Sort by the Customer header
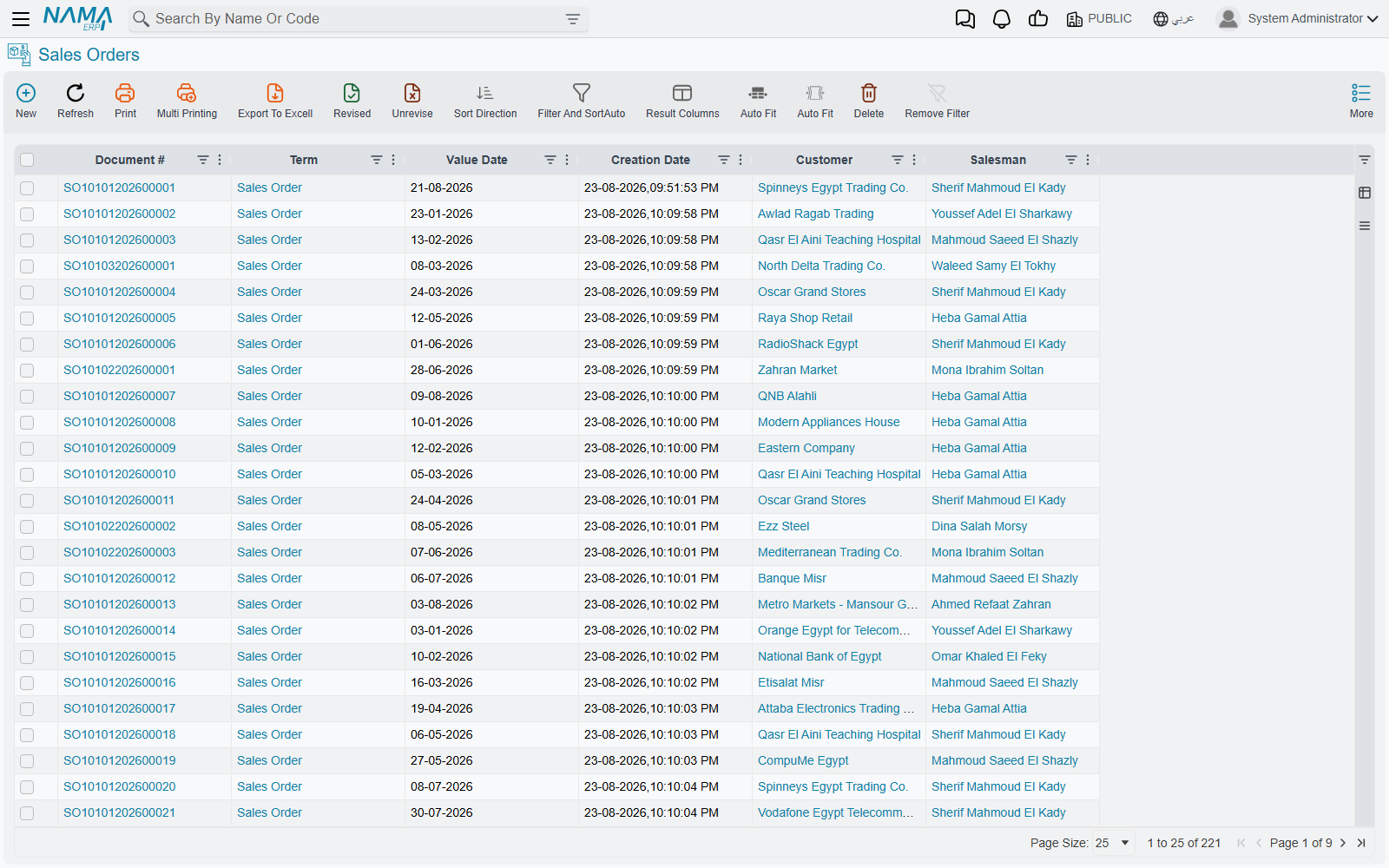1389x868 pixels. pos(824,160)
